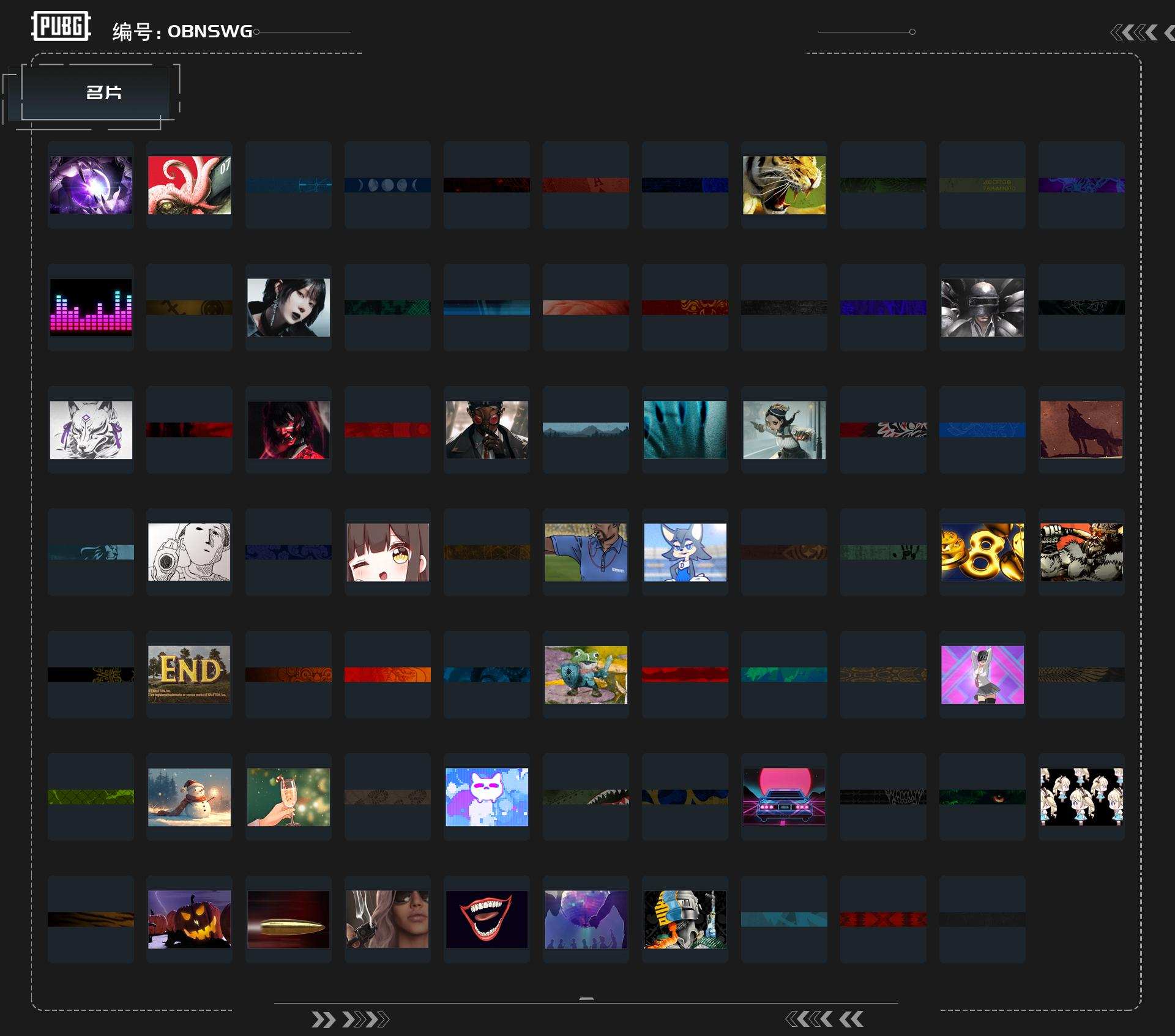Select the light blue lion banner card
Image resolution: width=1175 pixels, height=1036 pixels.
(x=91, y=552)
